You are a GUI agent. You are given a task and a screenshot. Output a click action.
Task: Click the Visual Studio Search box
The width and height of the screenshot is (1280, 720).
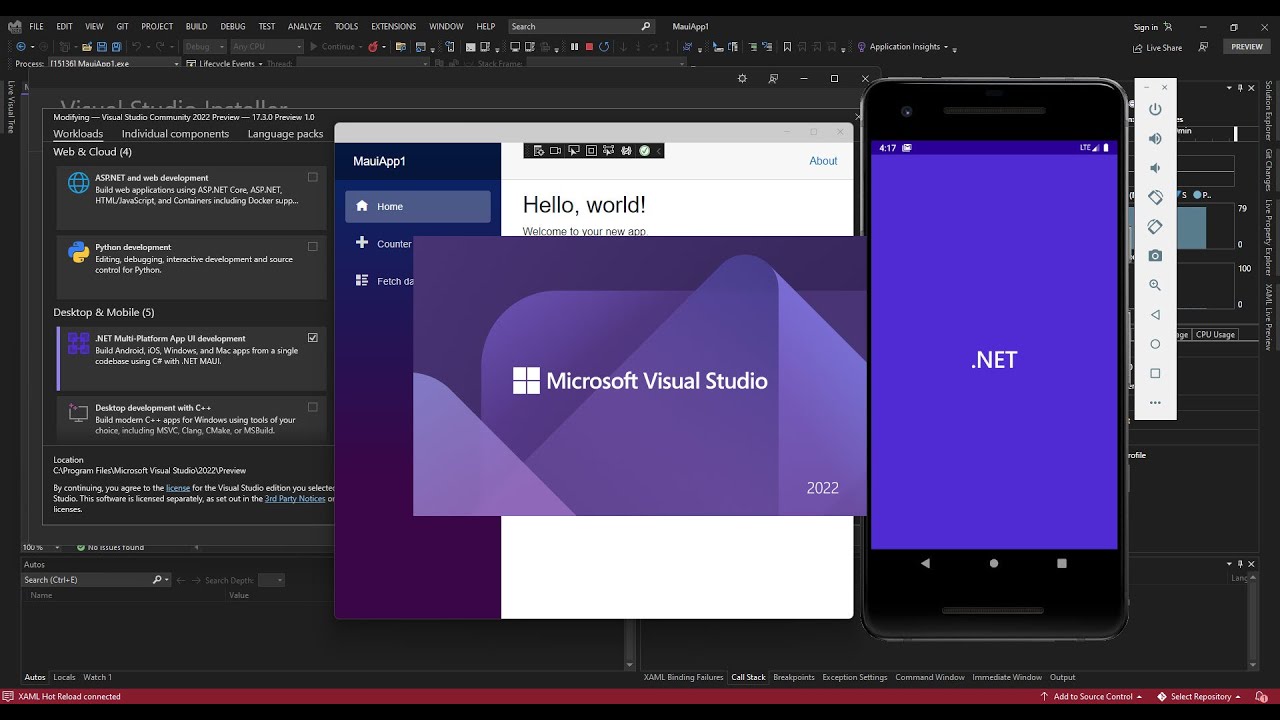tap(581, 26)
